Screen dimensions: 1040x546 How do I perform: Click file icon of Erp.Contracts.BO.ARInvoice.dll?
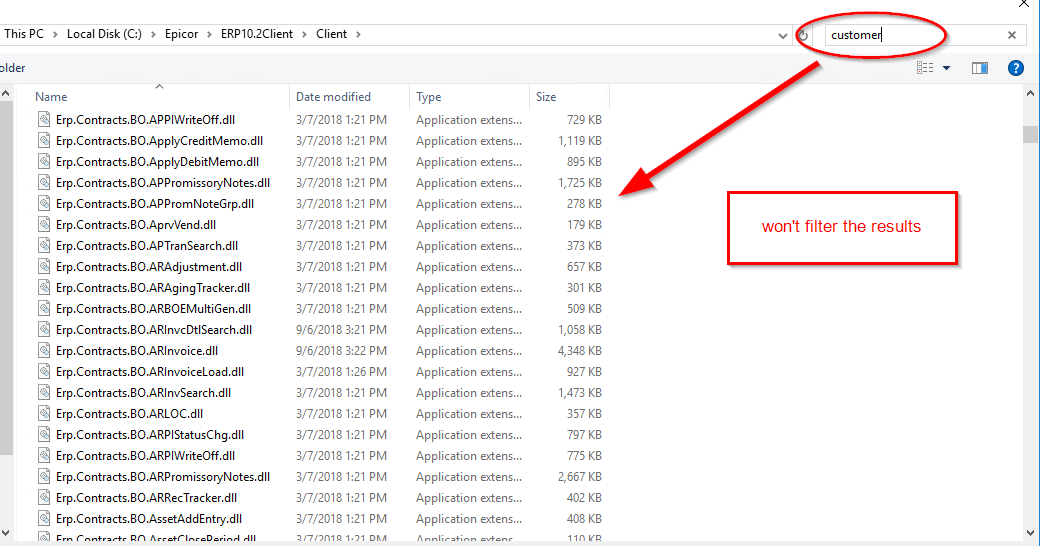(x=44, y=351)
